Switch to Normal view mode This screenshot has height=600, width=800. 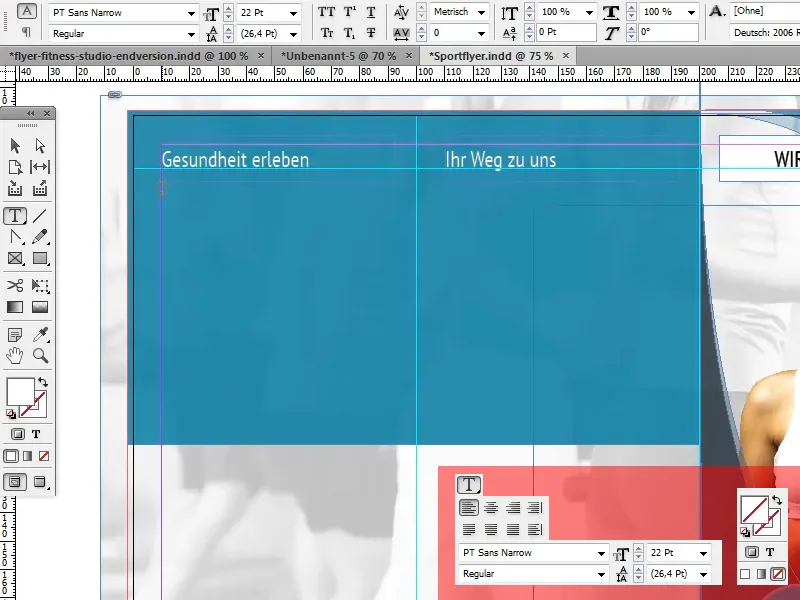(x=15, y=482)
